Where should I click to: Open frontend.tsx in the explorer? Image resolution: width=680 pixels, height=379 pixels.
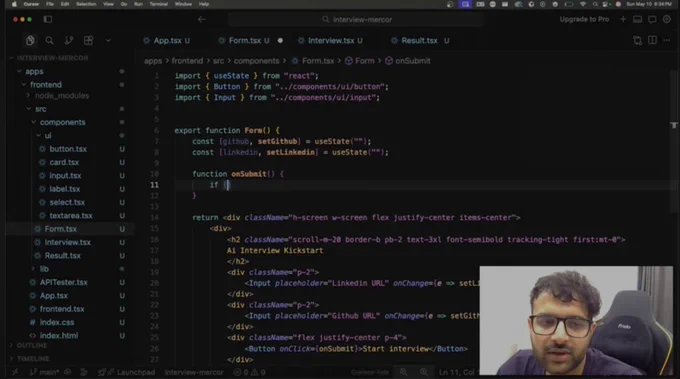coord(62,309)
